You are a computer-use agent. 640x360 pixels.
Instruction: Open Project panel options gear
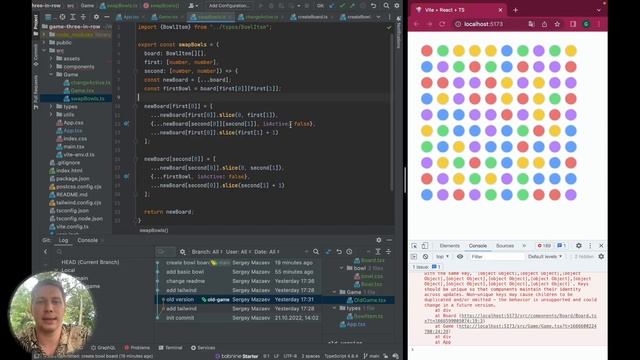[x=96, y=17]
